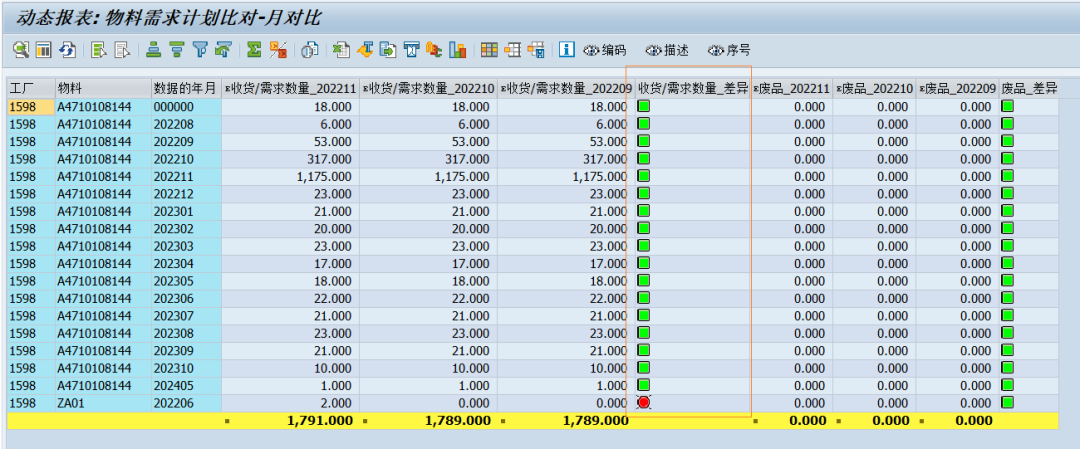The width and height of the screenshot is (1080, 449).
Task: Click the 000000 year-month cell
Action: 187,107
